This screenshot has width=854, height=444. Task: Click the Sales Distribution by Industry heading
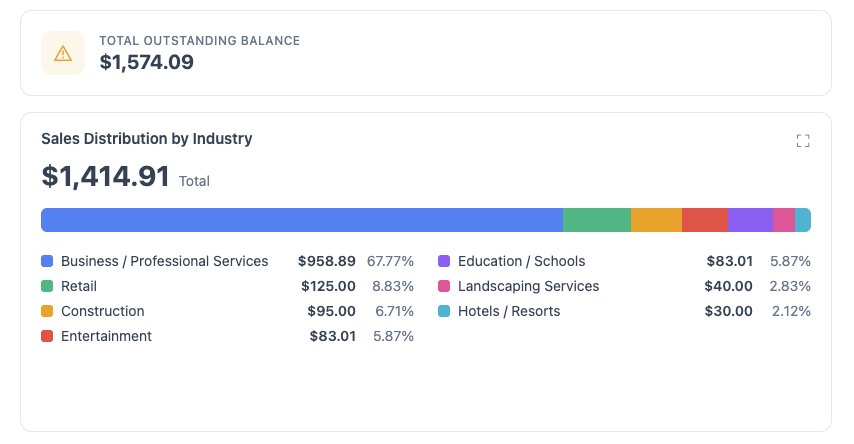tap(147, 139)
